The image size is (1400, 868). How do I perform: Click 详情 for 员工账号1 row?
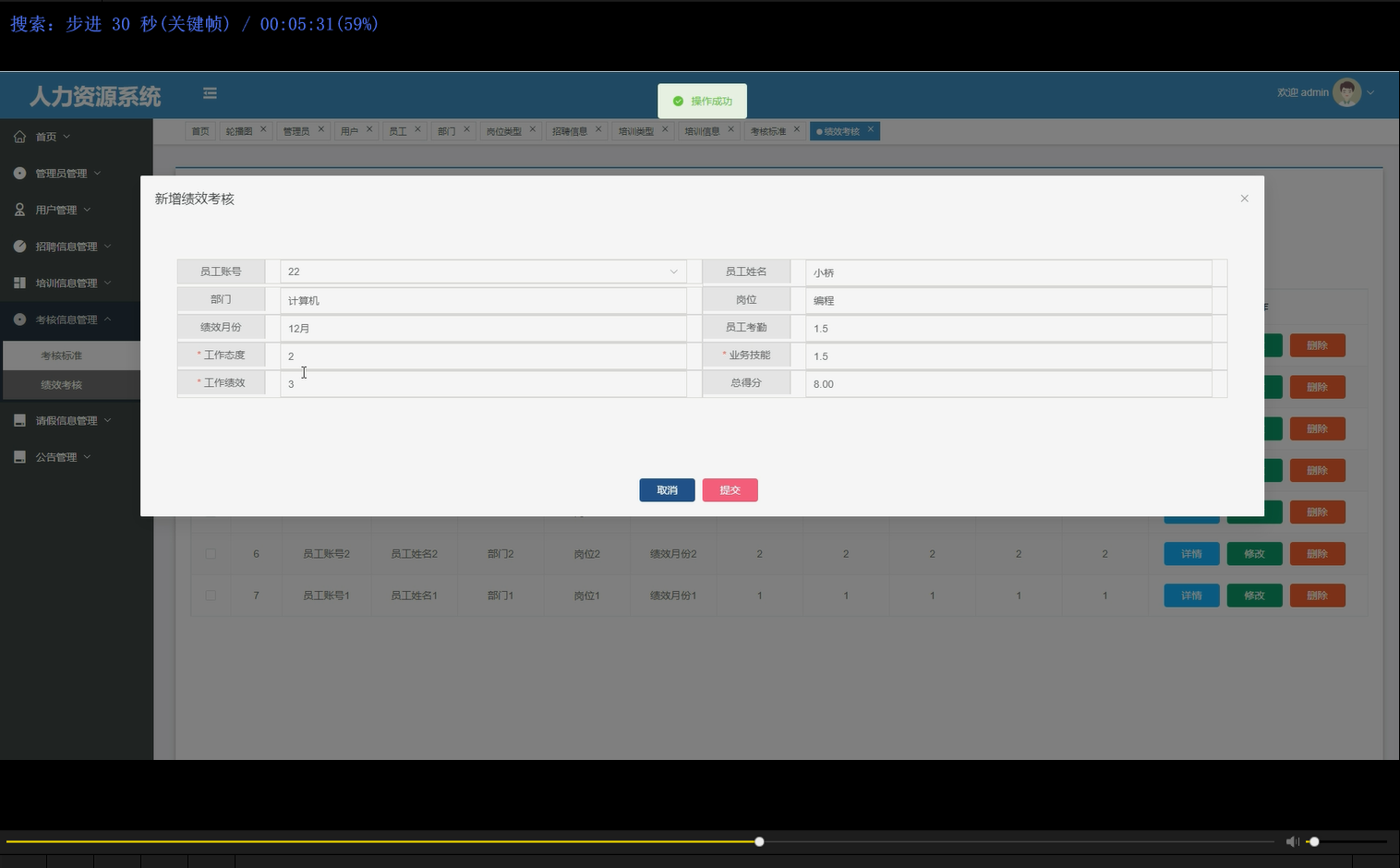(1191, 596)
